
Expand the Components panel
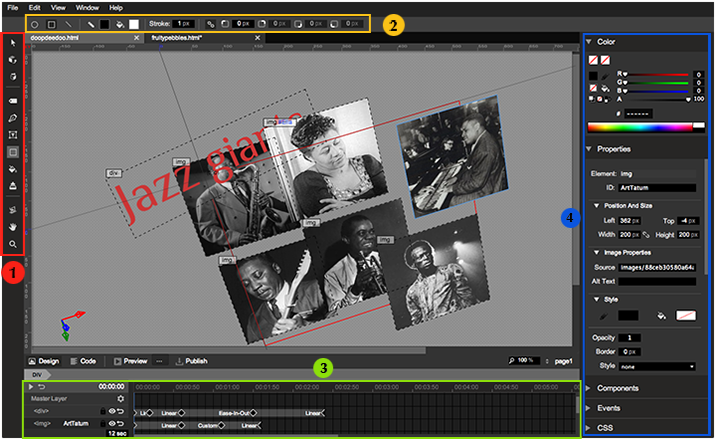(589, 388)
